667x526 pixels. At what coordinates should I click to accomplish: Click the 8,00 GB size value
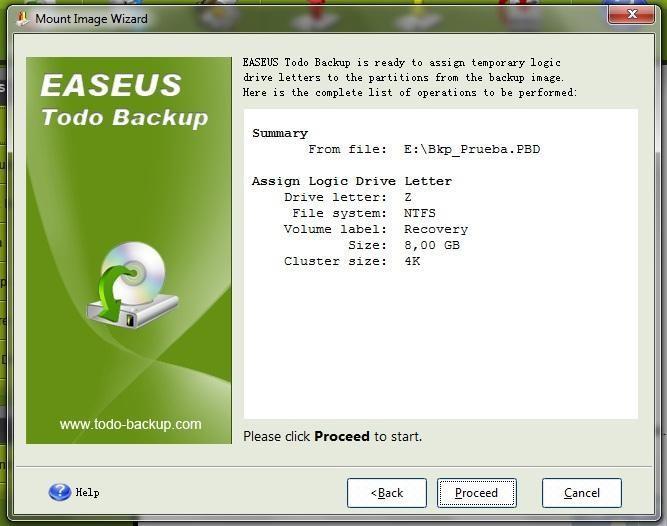click(432, 245)
